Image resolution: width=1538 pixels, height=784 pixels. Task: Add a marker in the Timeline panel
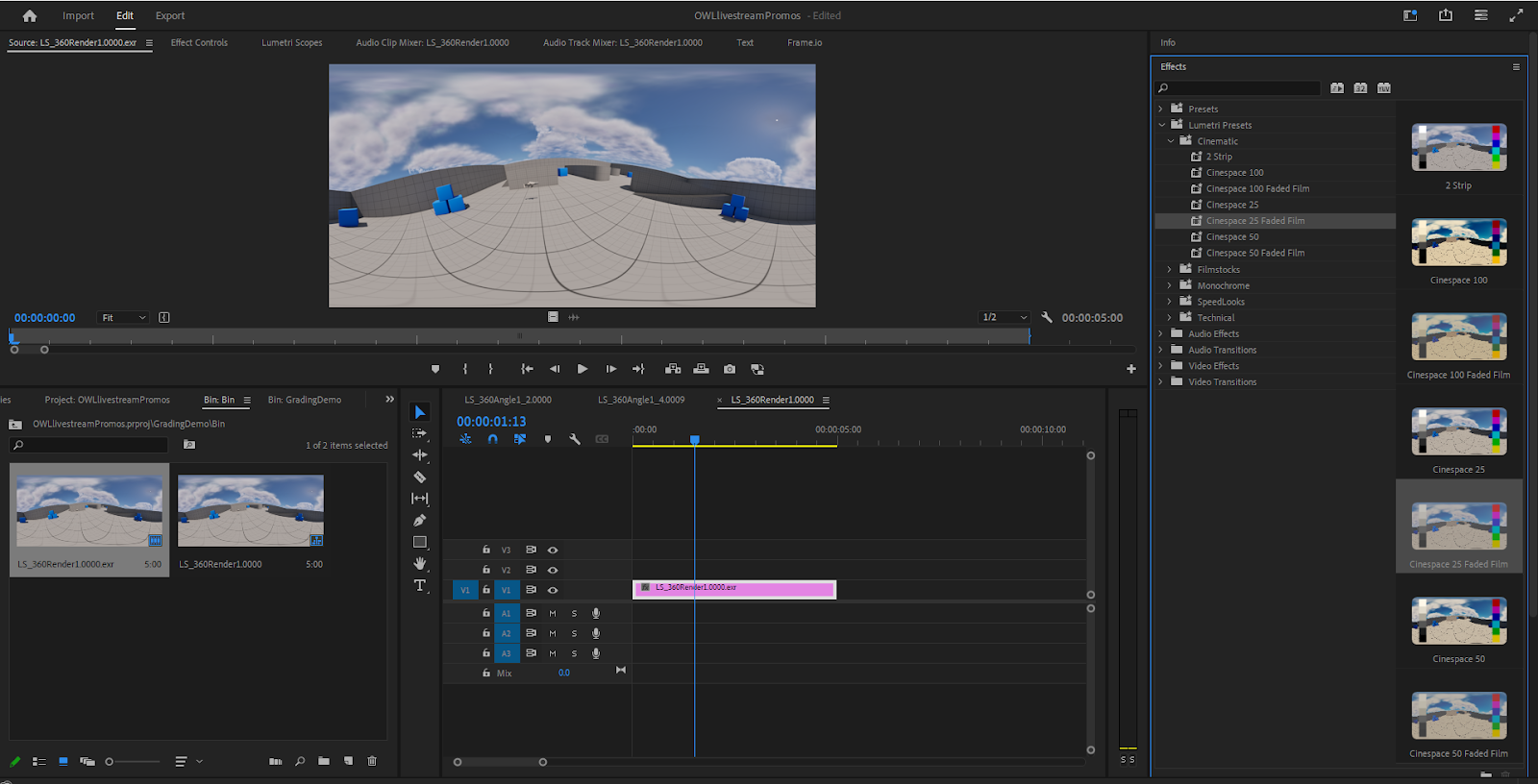coord(548,439)
